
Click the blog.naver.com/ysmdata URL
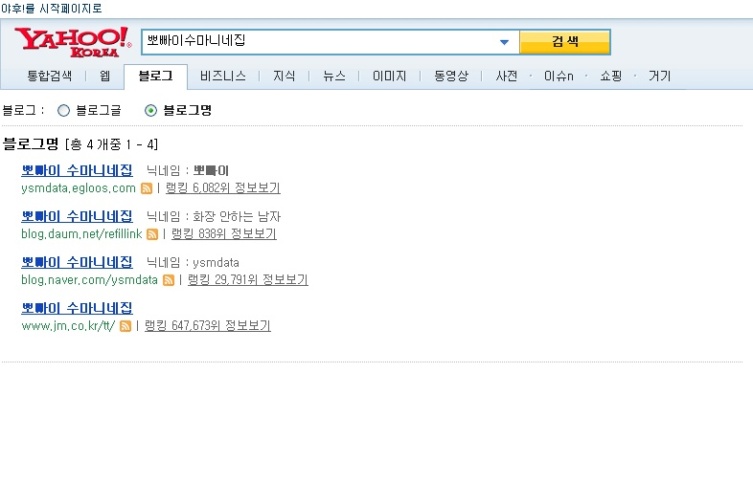point(89,280)
